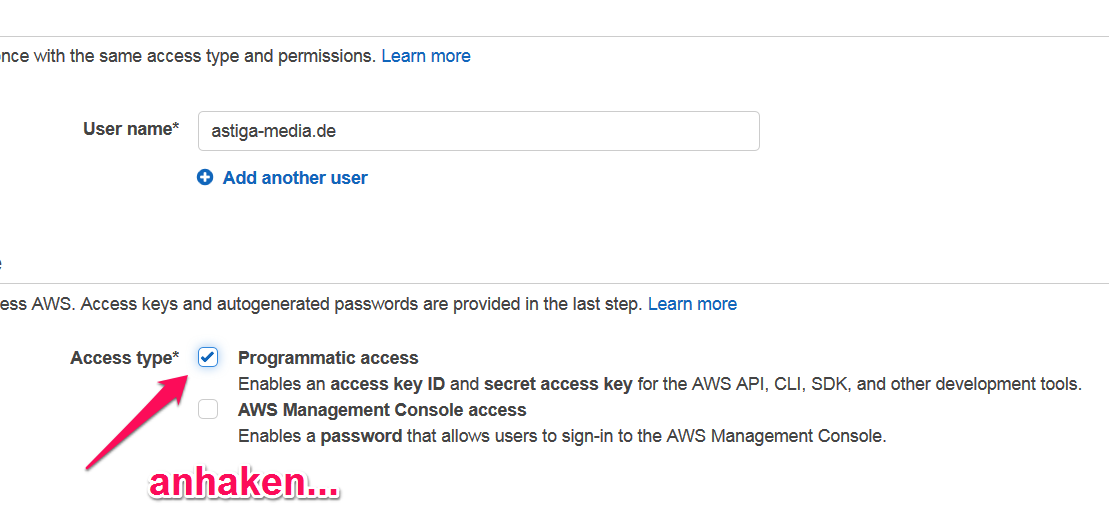Click the sentence about autogenerated passwords
The height and width of the screenshot is (512, 1109).
pyautogui.click(x=322, y=304)
